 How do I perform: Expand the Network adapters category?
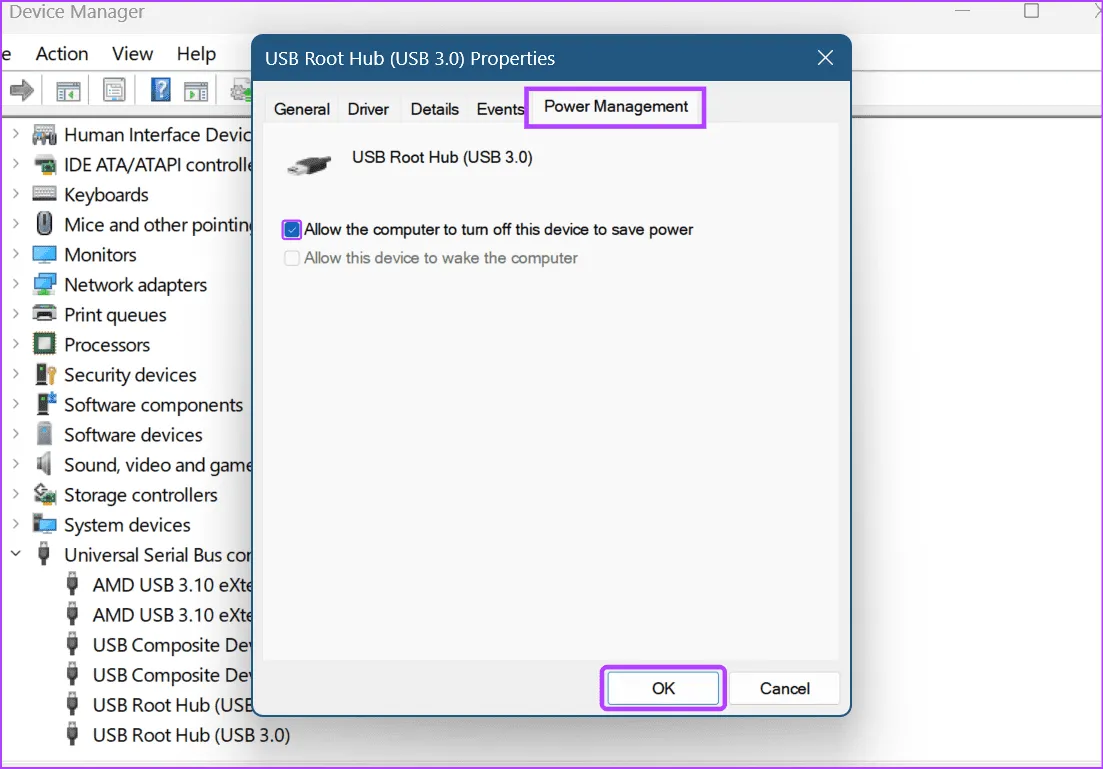click(15, 285)
